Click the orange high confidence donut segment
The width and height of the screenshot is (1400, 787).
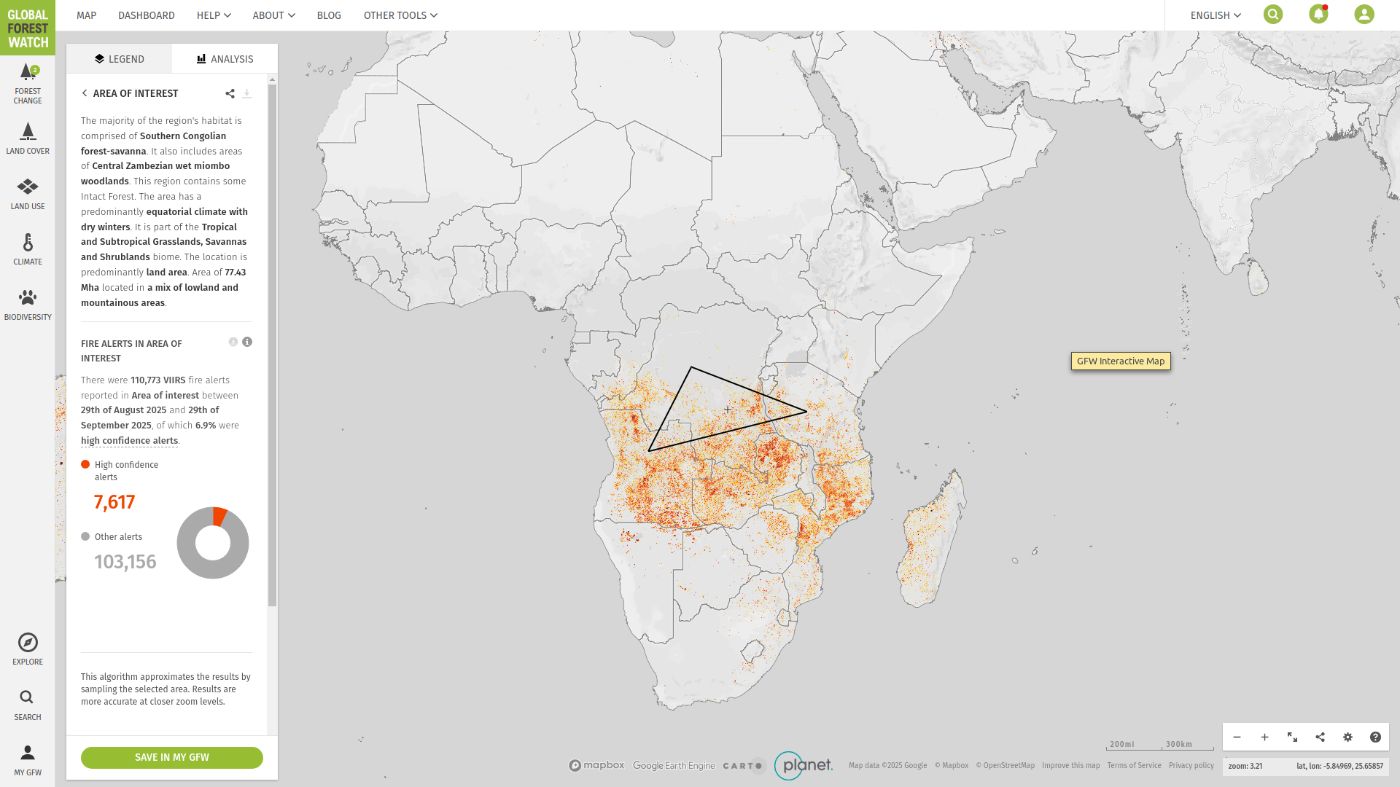pyautogui.click(x=220, y=516)
